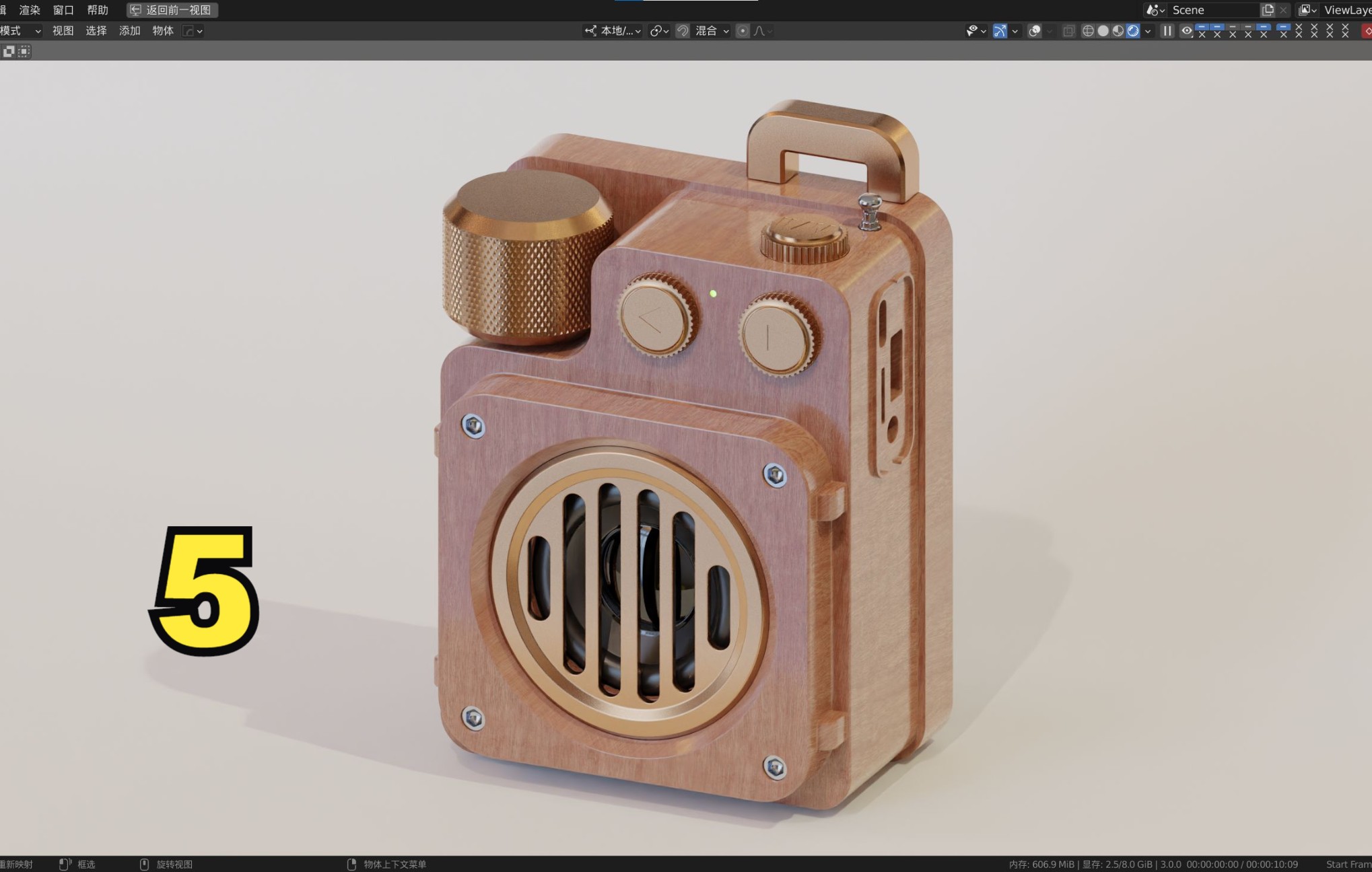
Task: Switch to Material Preview shading
Action: [x=1118, y=31]
